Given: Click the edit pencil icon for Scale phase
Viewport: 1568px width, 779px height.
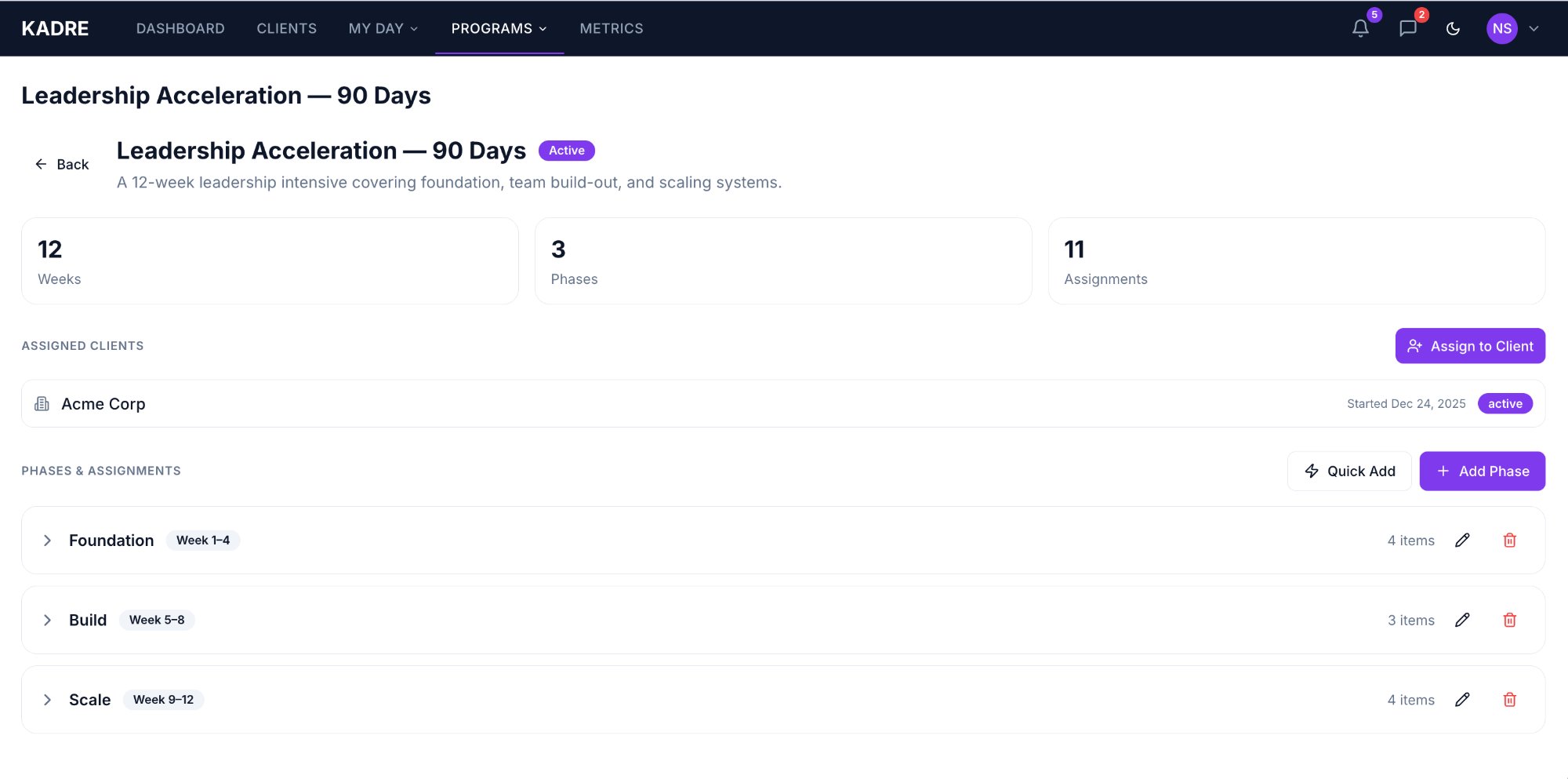Looking at the screenshot, I should click(x=1461, y=699).
